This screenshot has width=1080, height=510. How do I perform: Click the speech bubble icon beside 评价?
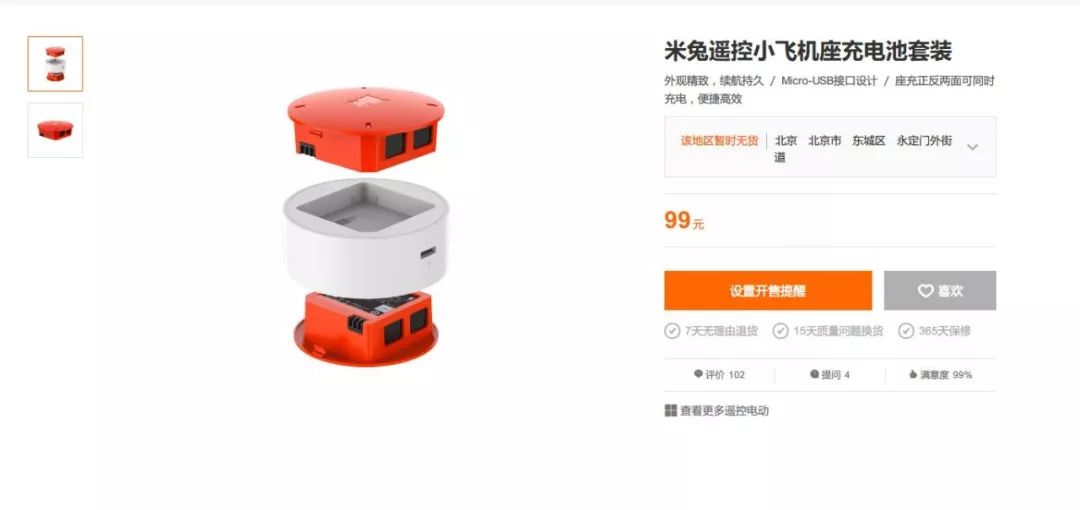(x=698, y=374)
